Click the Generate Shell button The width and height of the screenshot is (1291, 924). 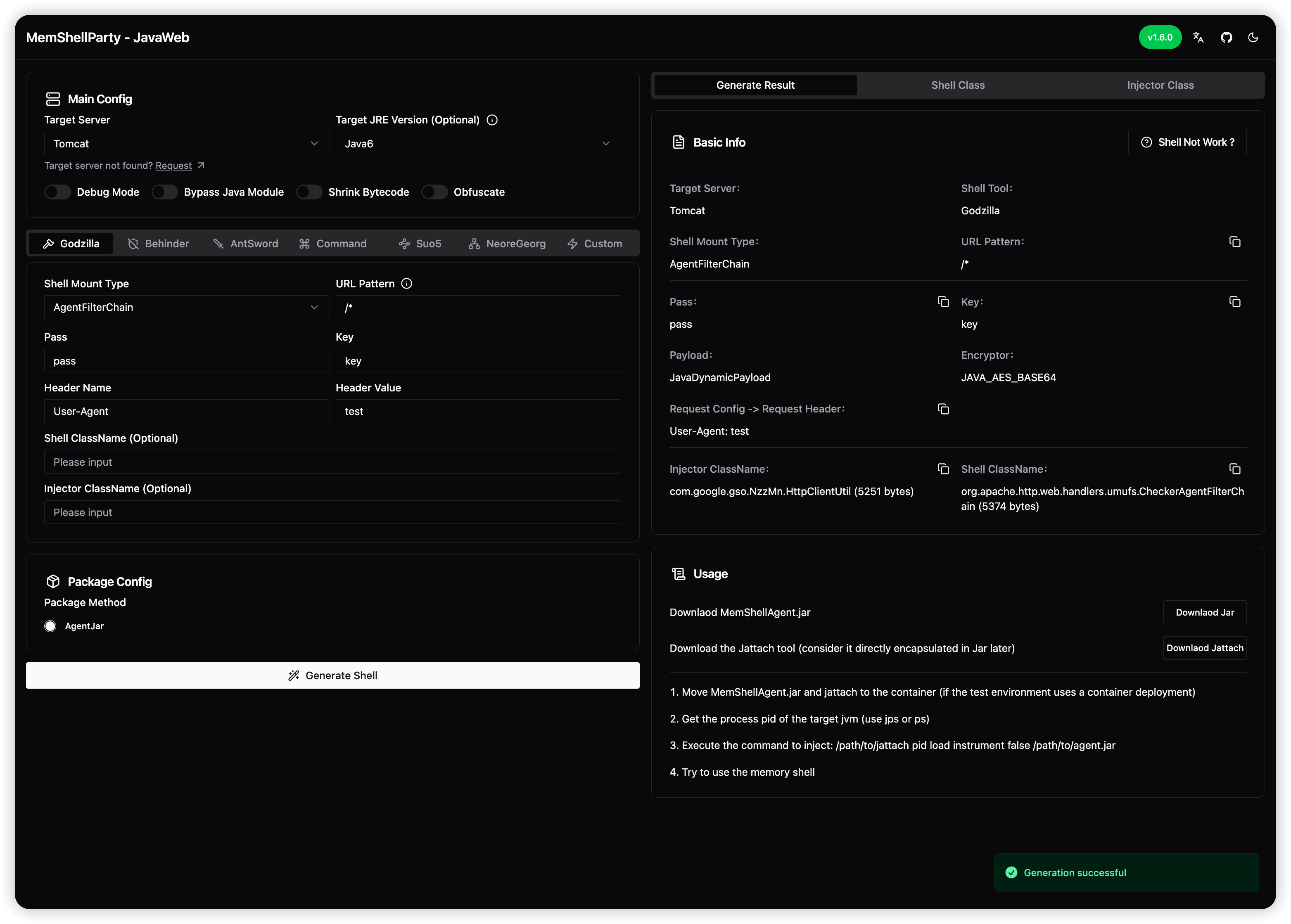click(x=333, y=675)
